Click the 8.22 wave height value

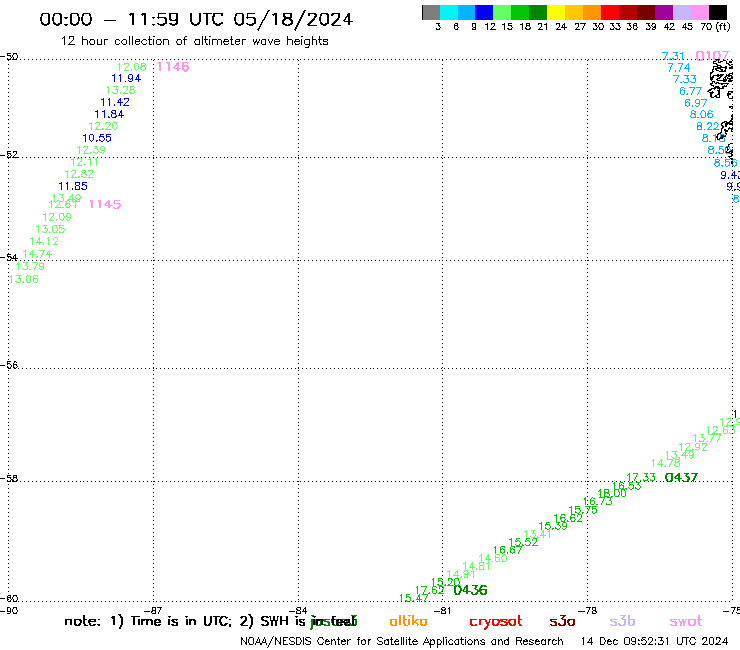pyautogui.click(x=708, y=127)
